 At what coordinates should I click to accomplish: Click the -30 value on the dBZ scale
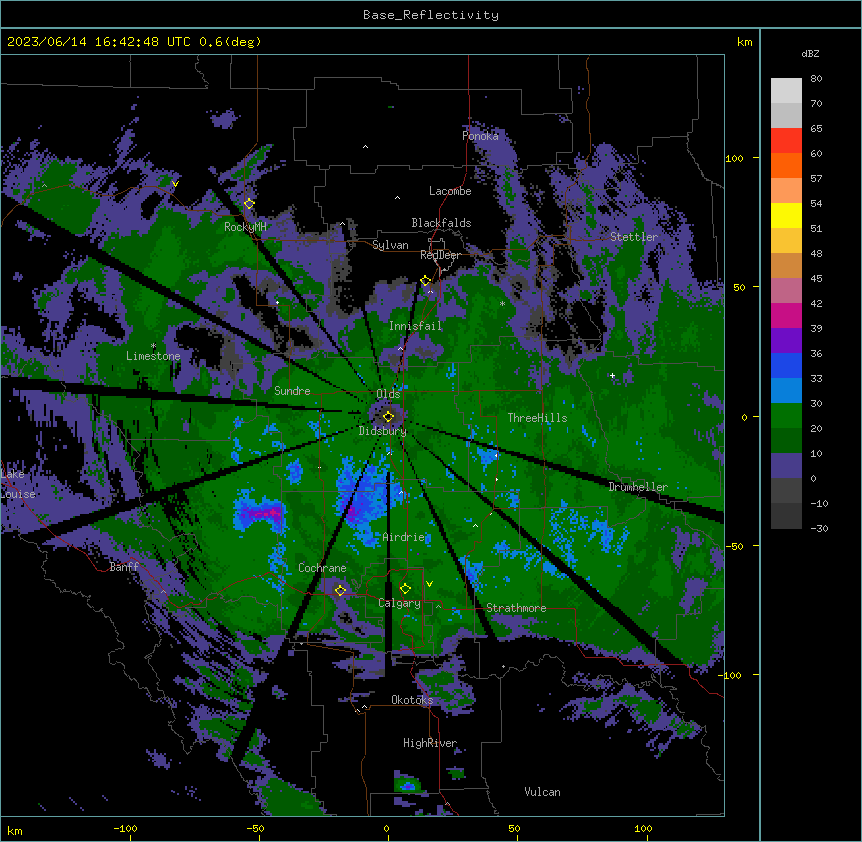(819, 528)
